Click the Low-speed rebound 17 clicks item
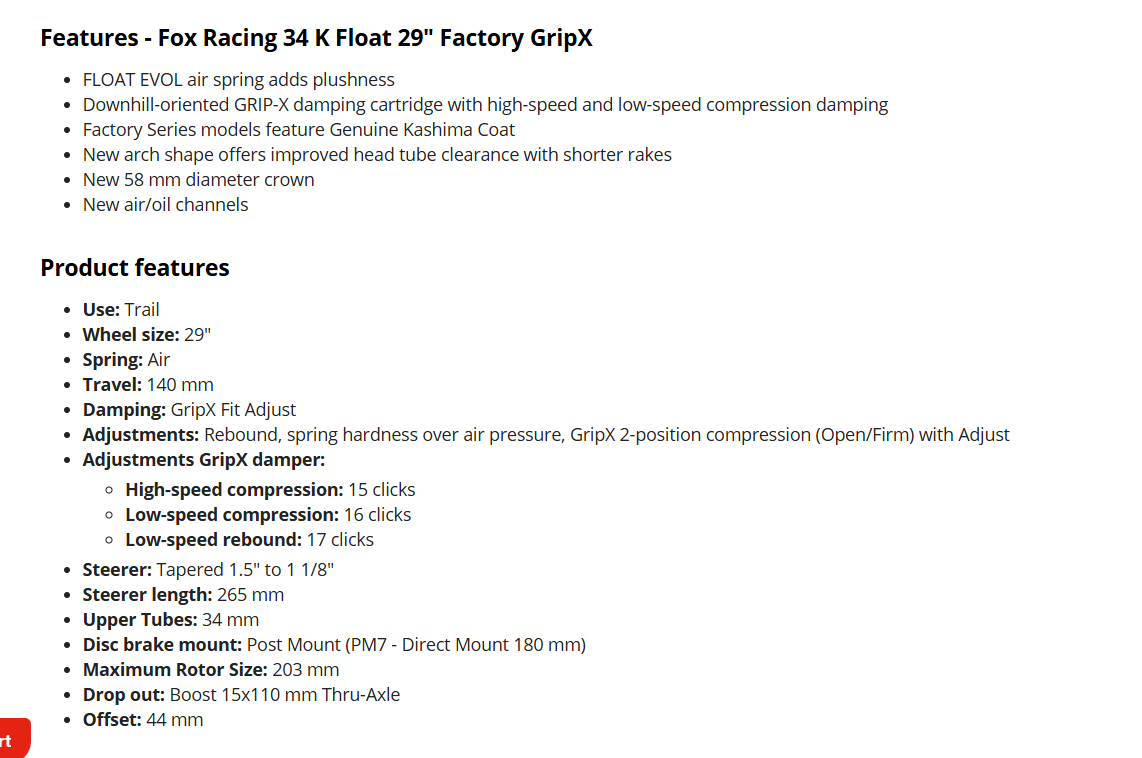This screenshot has width=1142, height=758. click(249, 540)
